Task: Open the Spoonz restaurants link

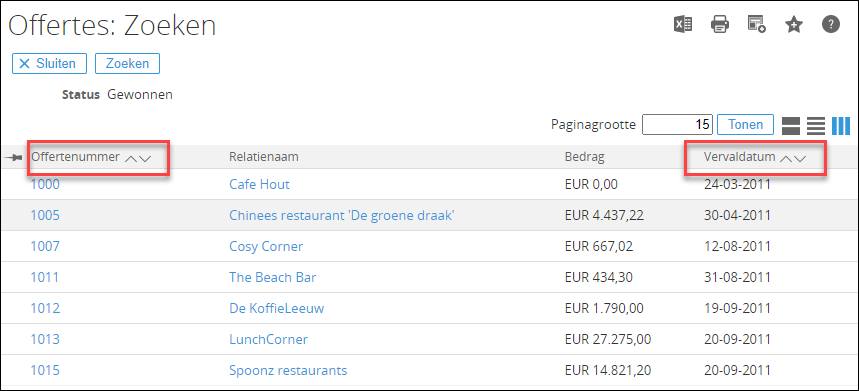Action: [x=288, y=371]
